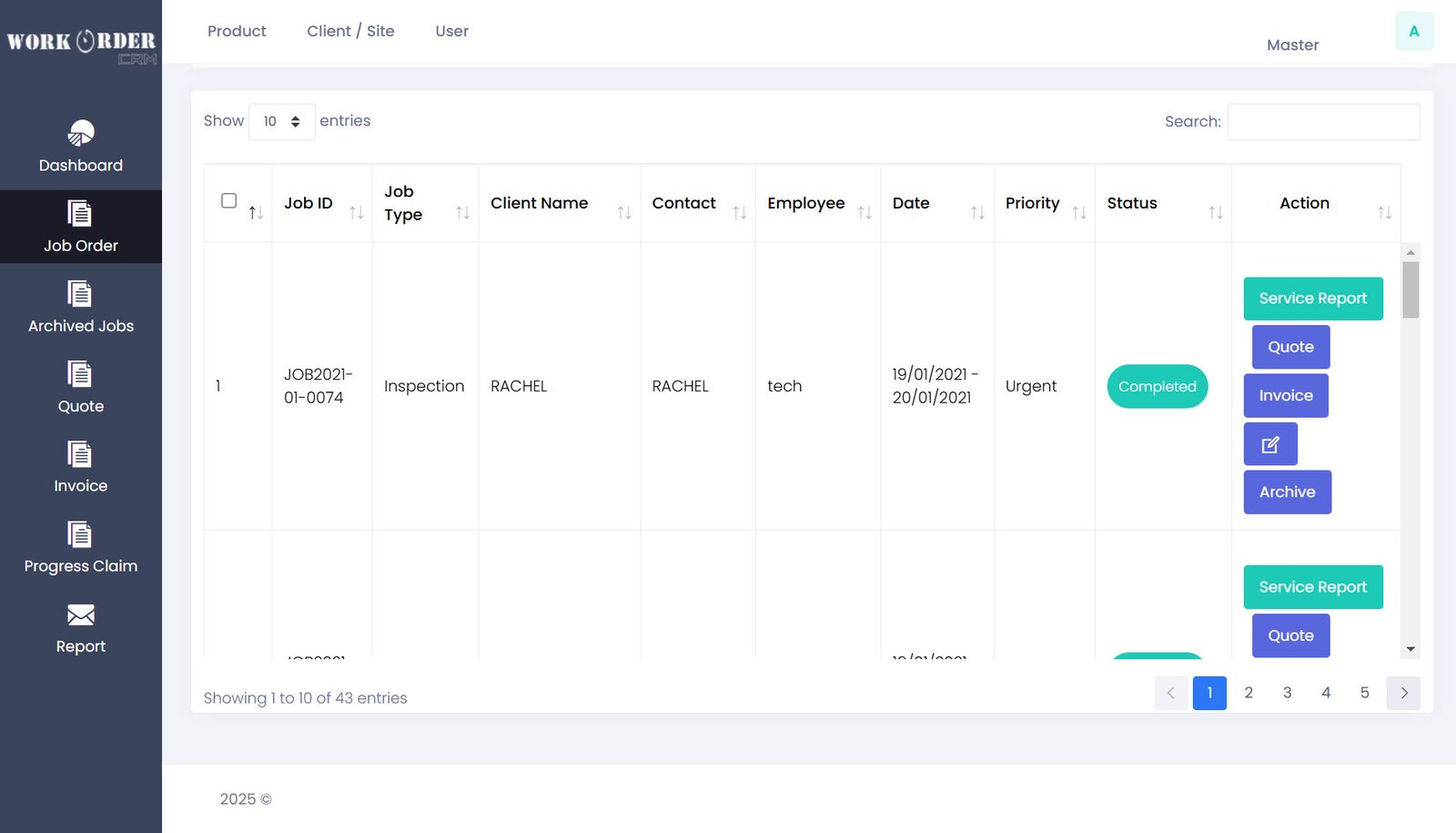Open the Product menu
The height and width of the screenshot is (833, 1456).
[x=237, y=31]
